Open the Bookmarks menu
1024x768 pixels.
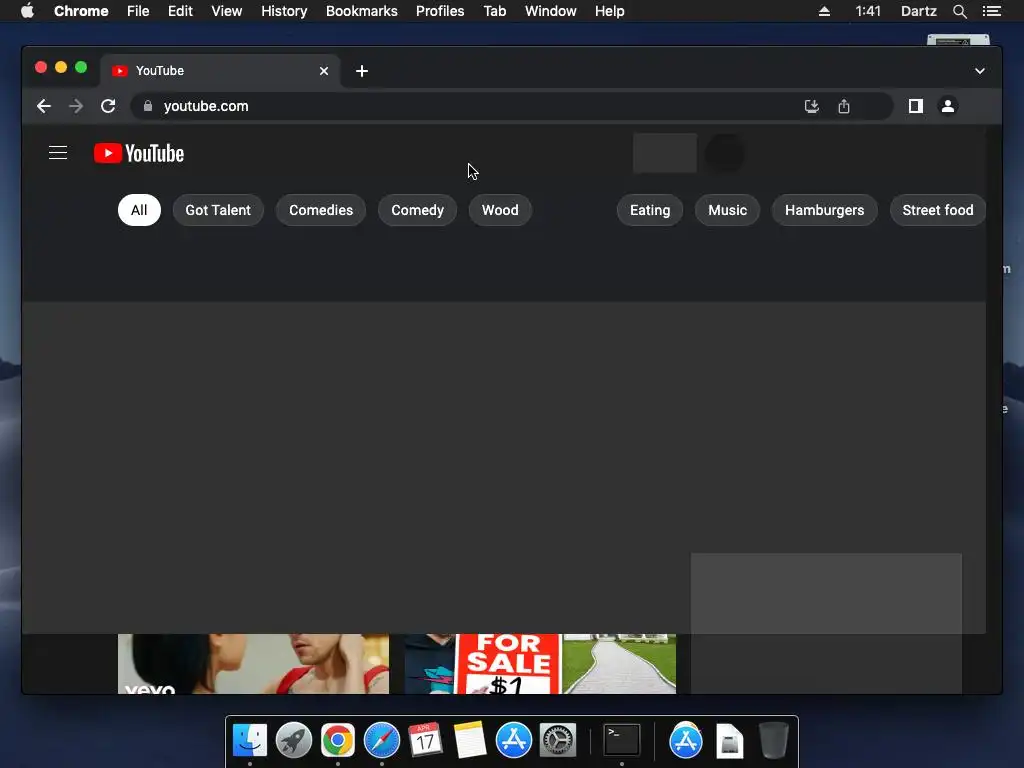tap(362, 11)
